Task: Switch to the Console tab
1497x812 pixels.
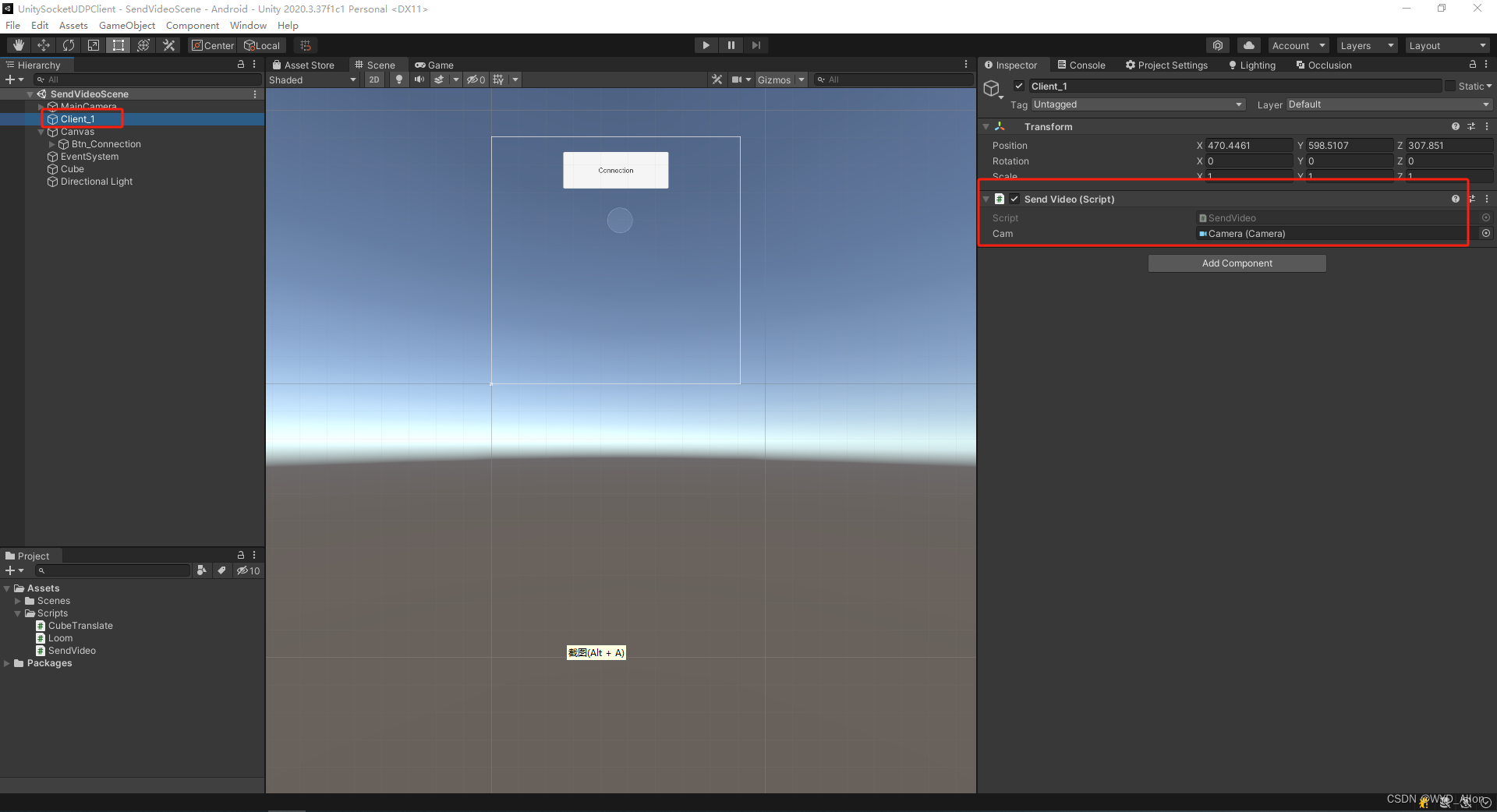Action: tap(1086, 65)
